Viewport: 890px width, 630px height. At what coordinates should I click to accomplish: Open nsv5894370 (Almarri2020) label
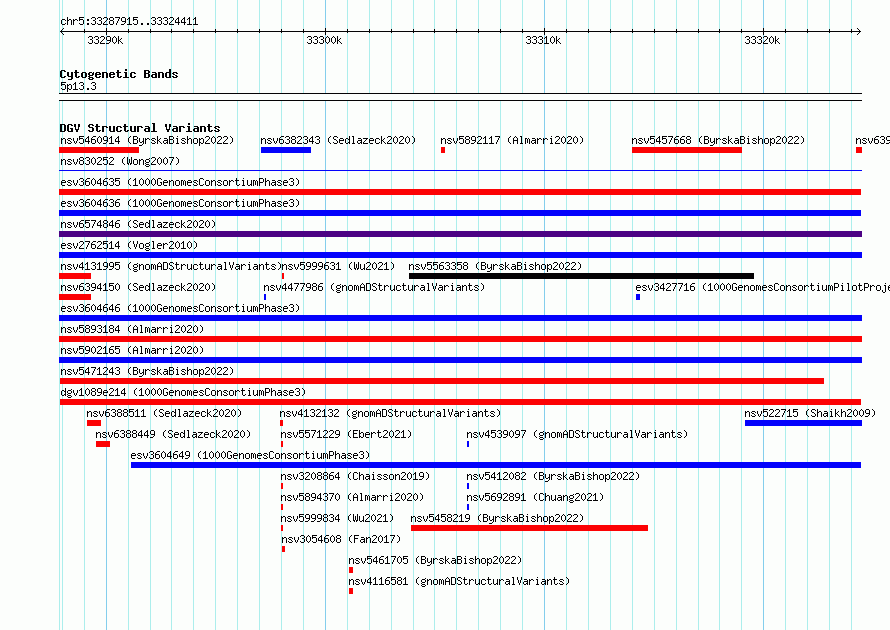pyautogui.click(x=352, y=497)
